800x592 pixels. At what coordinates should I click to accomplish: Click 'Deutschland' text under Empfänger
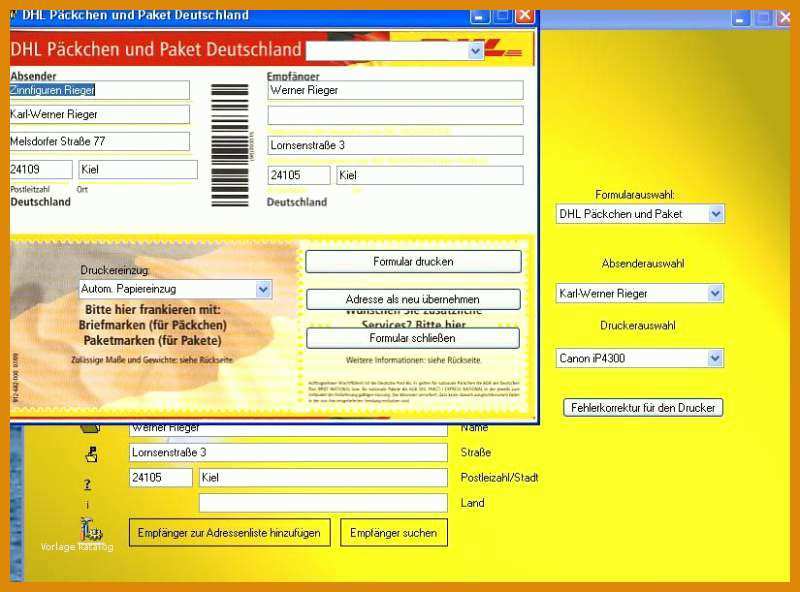point(296,202)
